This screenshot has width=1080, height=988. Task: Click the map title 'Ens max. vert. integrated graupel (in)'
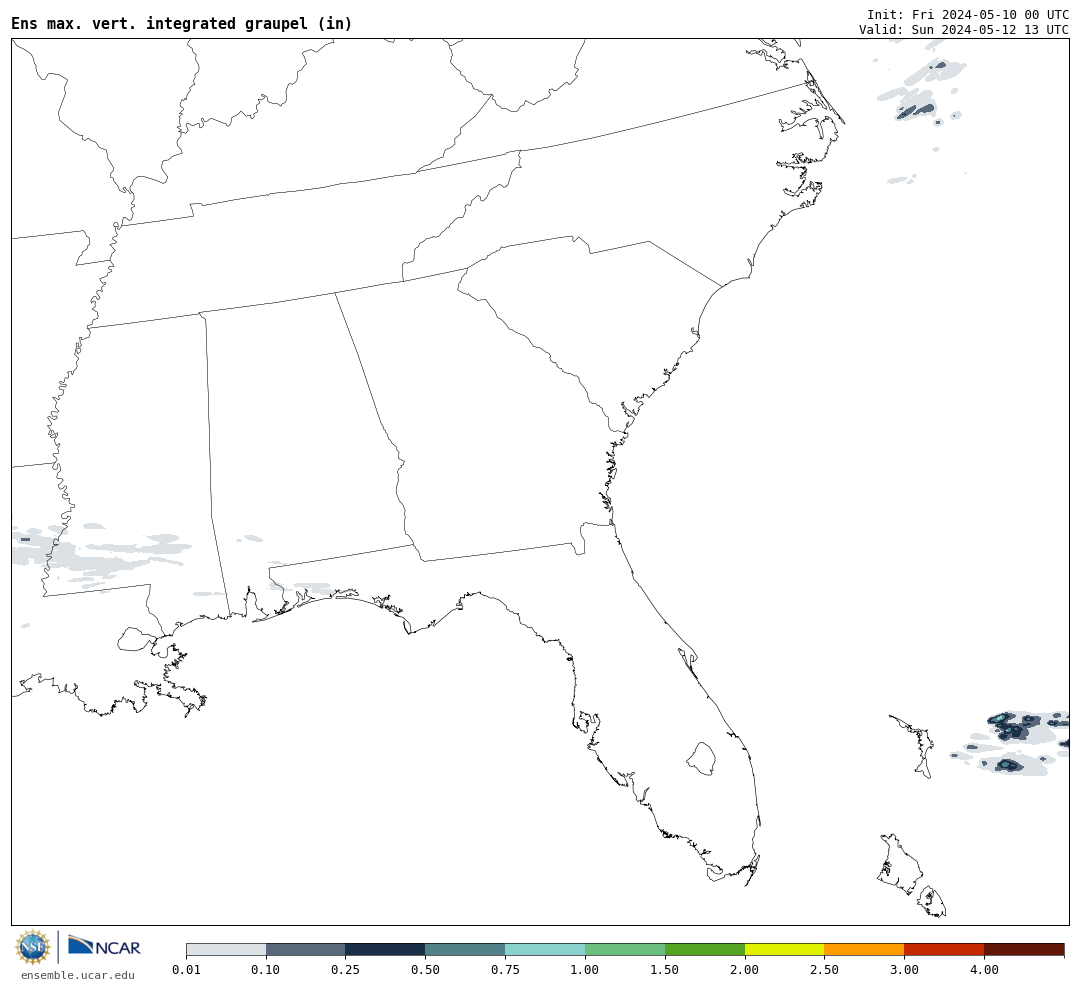181,23
